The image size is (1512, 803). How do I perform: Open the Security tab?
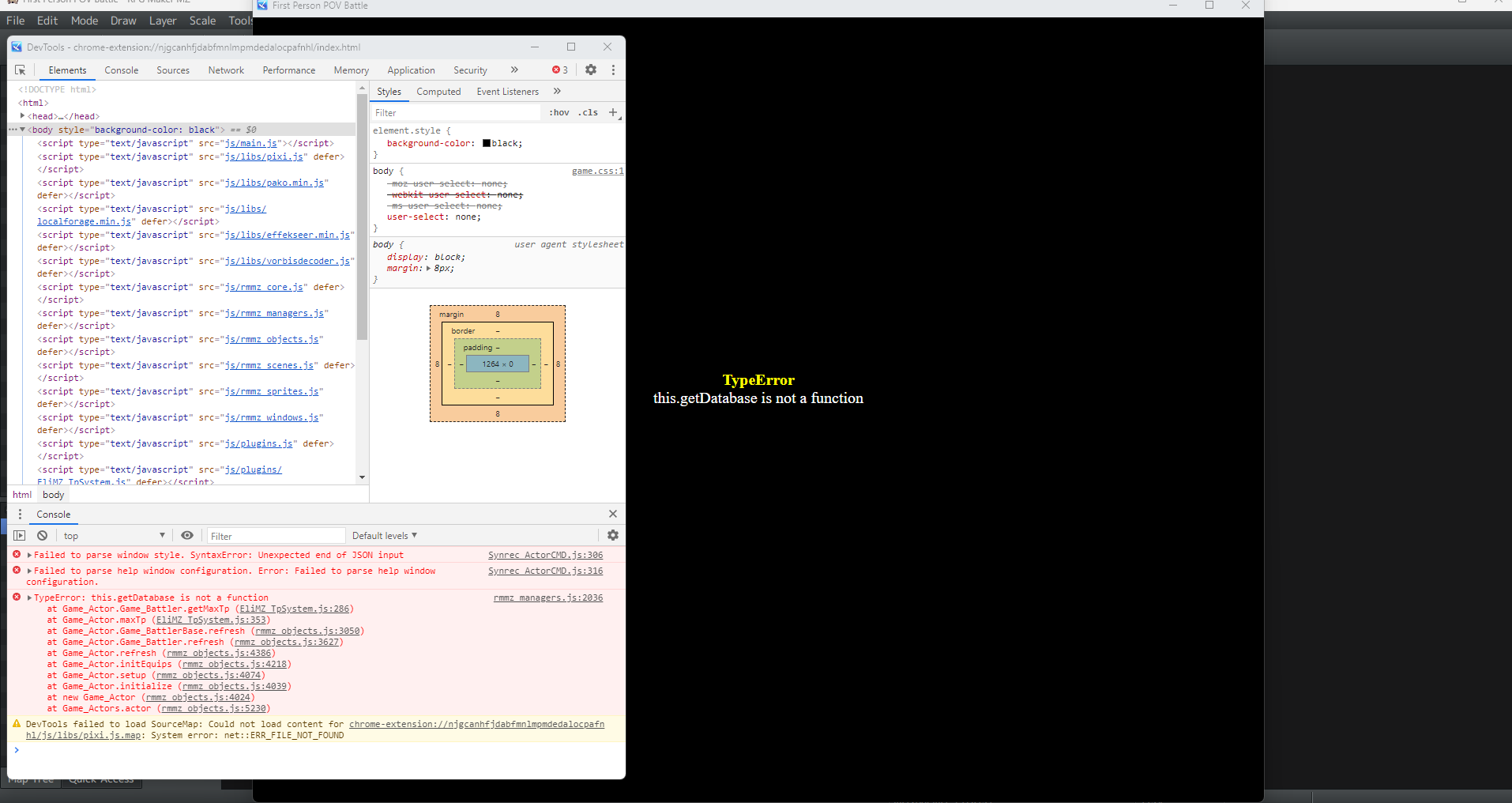coord(470,70)
